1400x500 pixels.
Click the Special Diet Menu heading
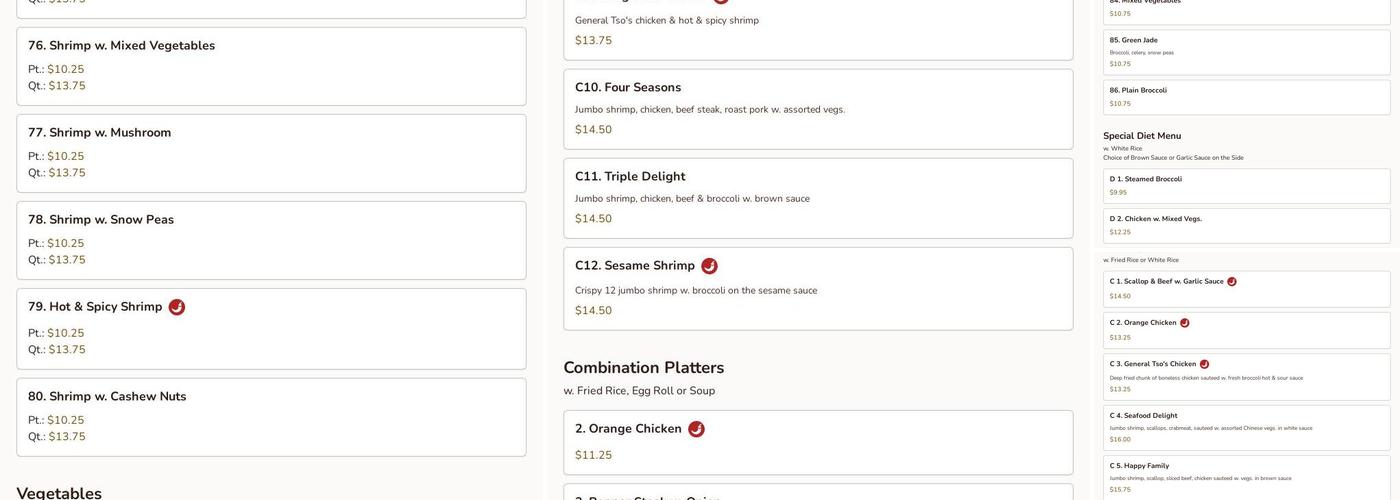point(1142,136)
